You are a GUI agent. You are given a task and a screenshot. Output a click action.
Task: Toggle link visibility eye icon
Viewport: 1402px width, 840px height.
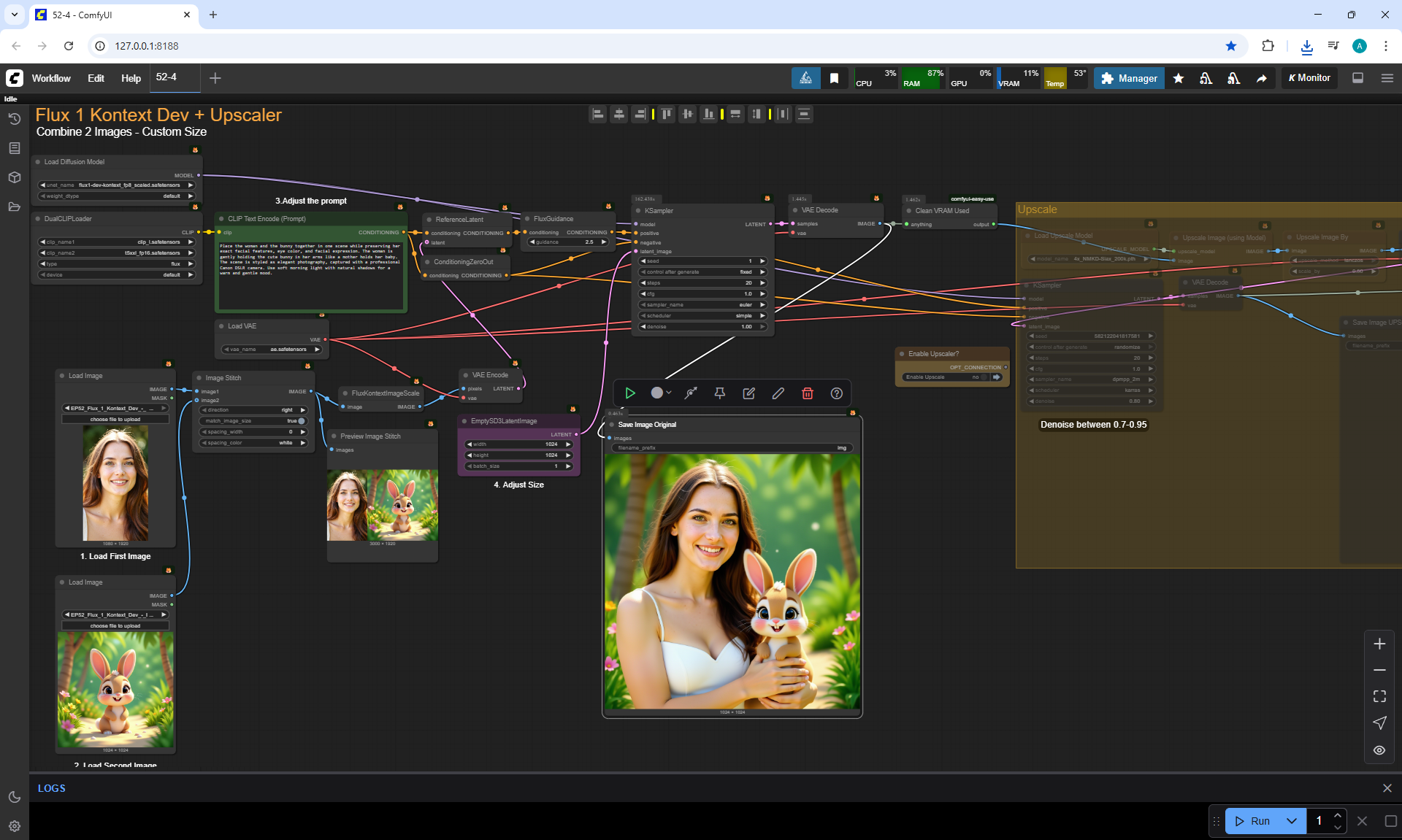click(1379, 750)
